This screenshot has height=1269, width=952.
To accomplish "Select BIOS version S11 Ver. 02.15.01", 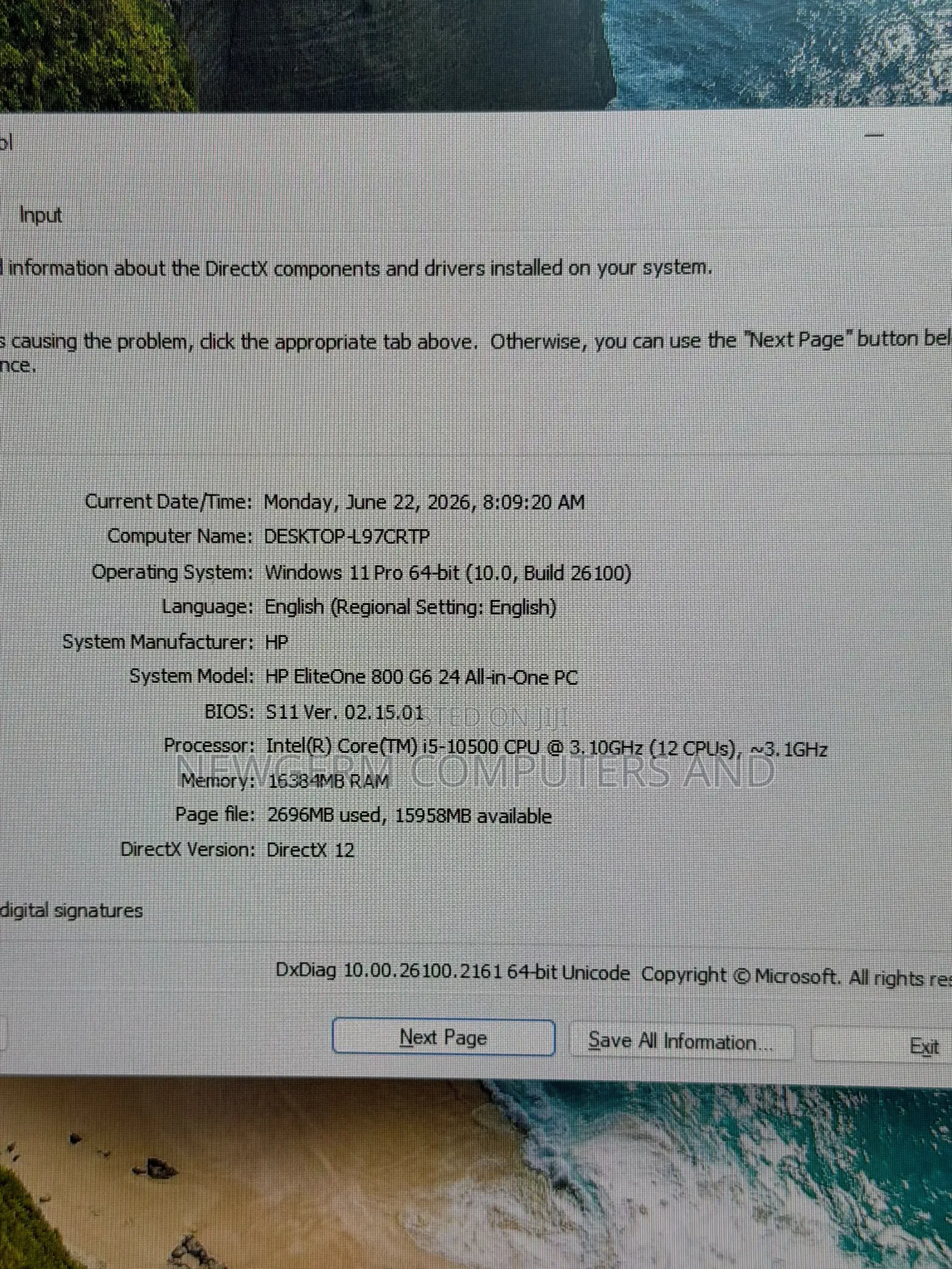I will [345, 712].
